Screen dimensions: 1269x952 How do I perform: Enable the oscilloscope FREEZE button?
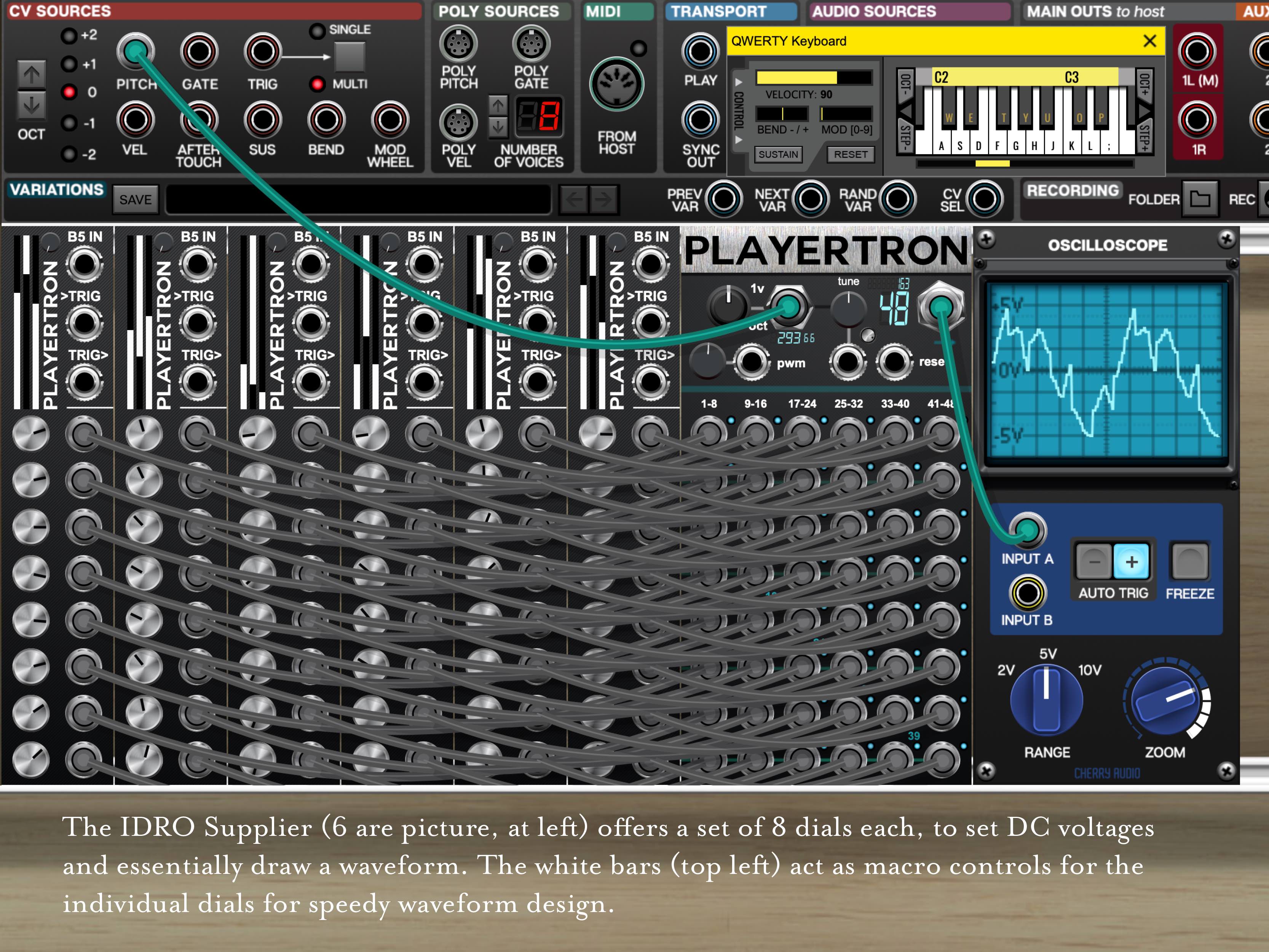click(x=1190, y=561)
